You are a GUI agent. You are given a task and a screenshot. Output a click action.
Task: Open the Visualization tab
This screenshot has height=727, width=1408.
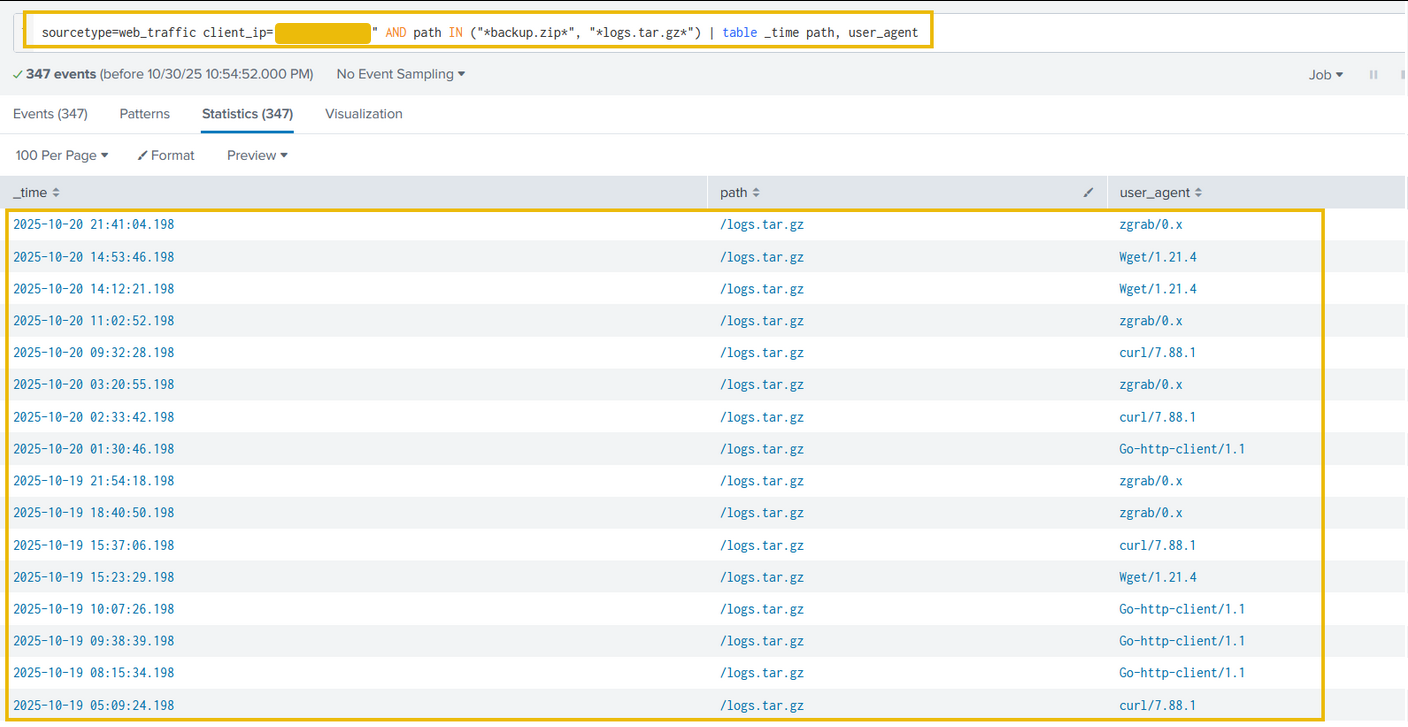363,114
